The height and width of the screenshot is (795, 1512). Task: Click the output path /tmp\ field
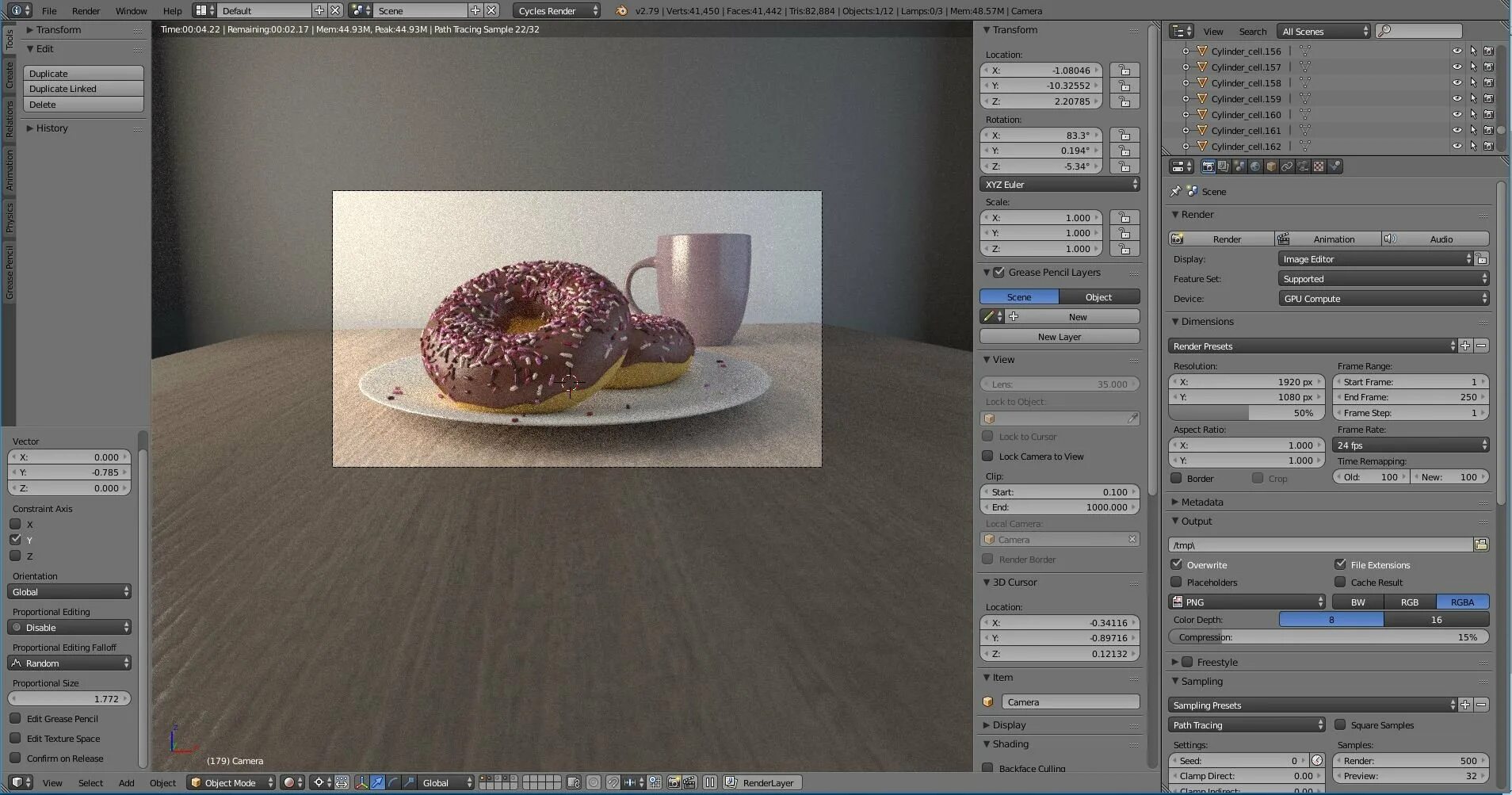pyautogui.click(x=1320, y=545)
